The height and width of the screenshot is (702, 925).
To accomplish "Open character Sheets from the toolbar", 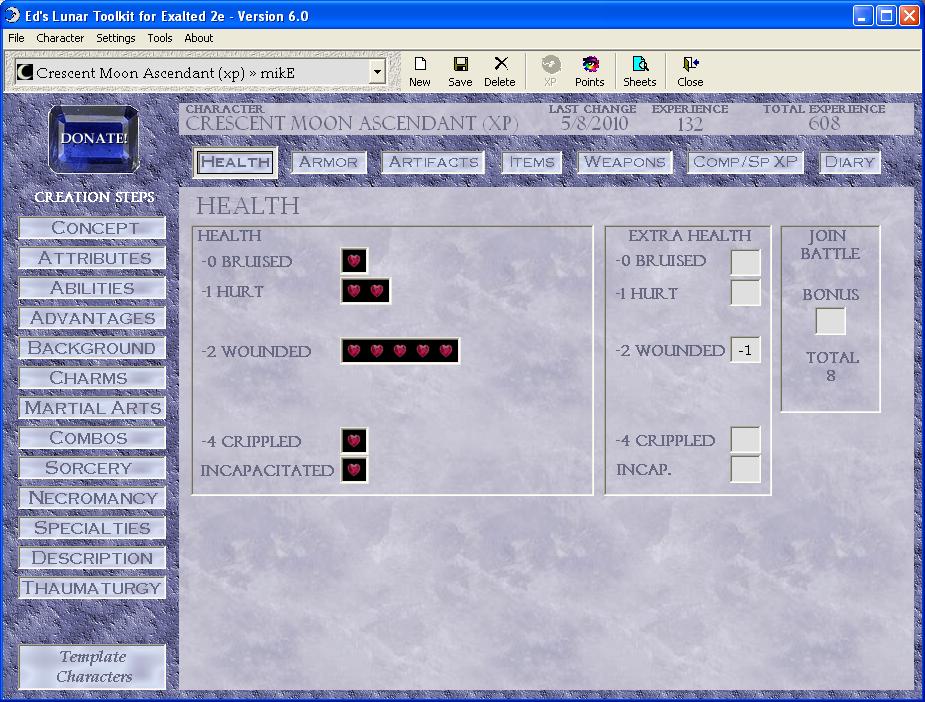I will click(639, 71).
